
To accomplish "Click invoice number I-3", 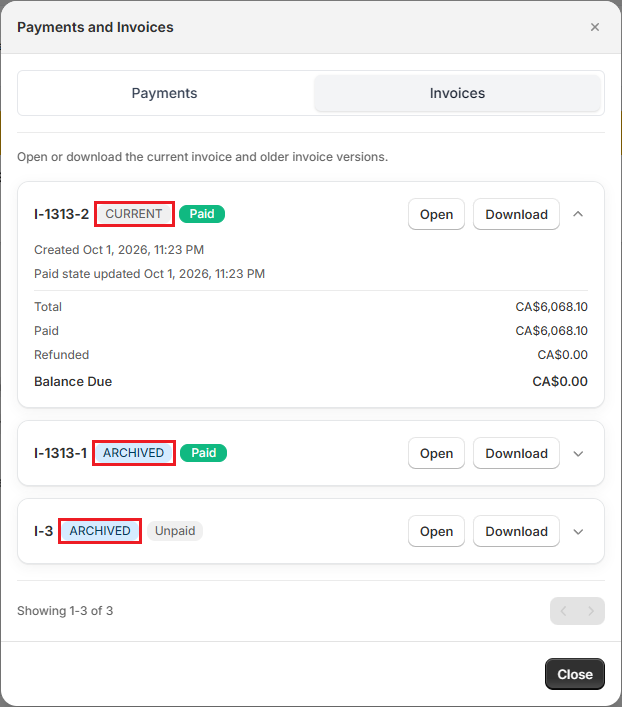I will coord(43,531).
